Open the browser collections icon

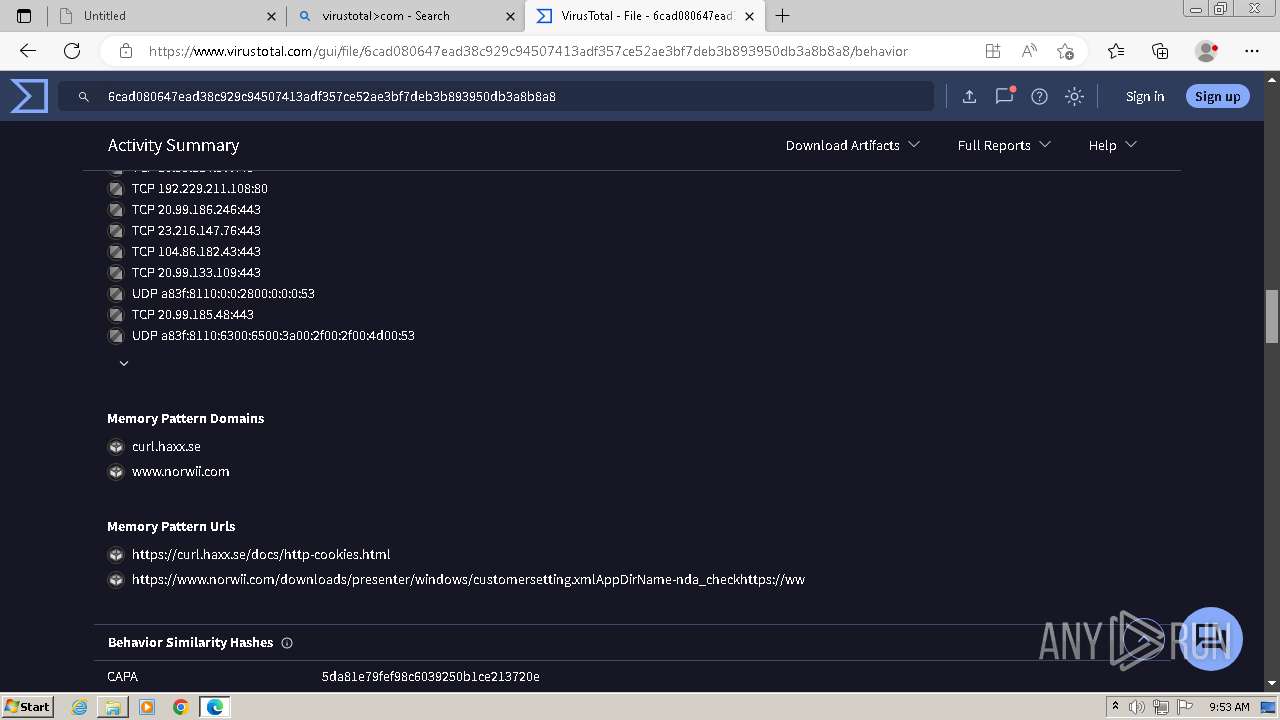1160,51
